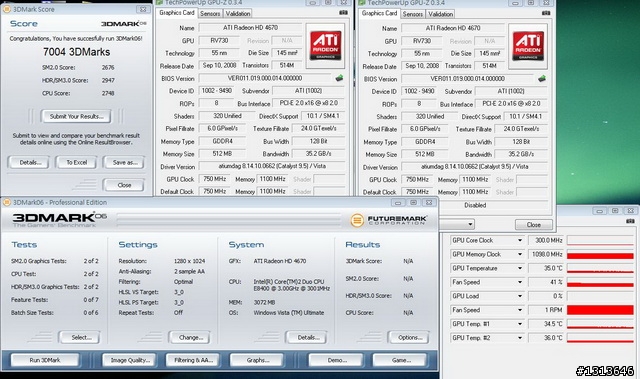This screenshot has height=379, width=640.
Task: Click Select under the Tests section
Action: pyautogui.click(x=80, y=337)
